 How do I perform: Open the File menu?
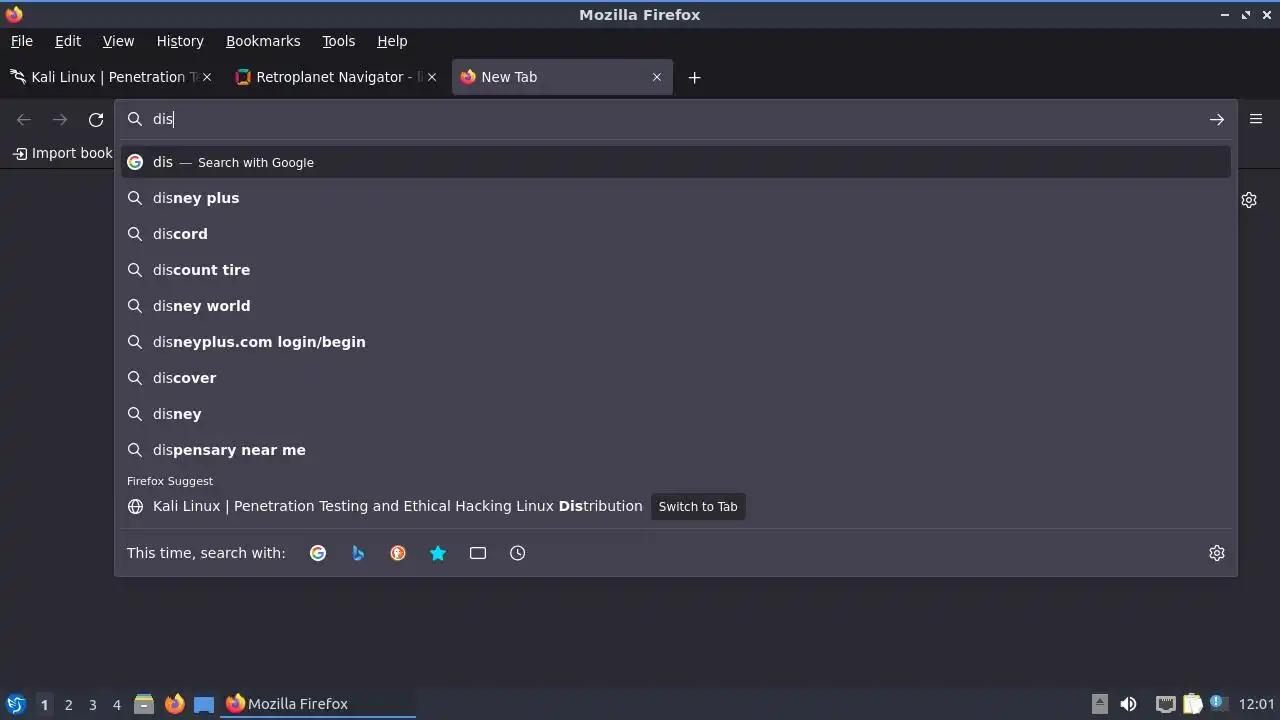(x=22, y=41)
